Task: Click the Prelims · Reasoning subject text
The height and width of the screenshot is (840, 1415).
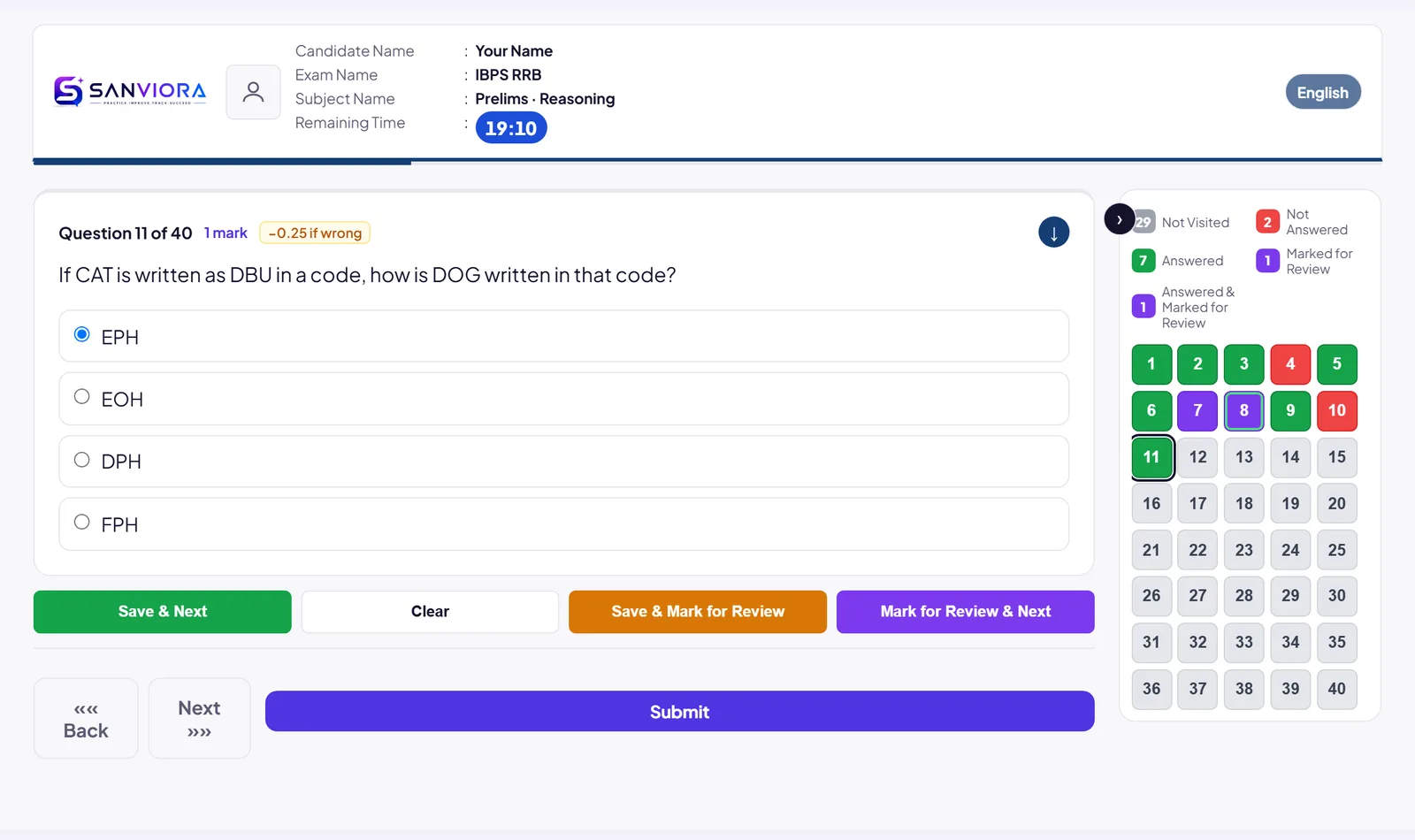Action: click(x=545, y=99)
